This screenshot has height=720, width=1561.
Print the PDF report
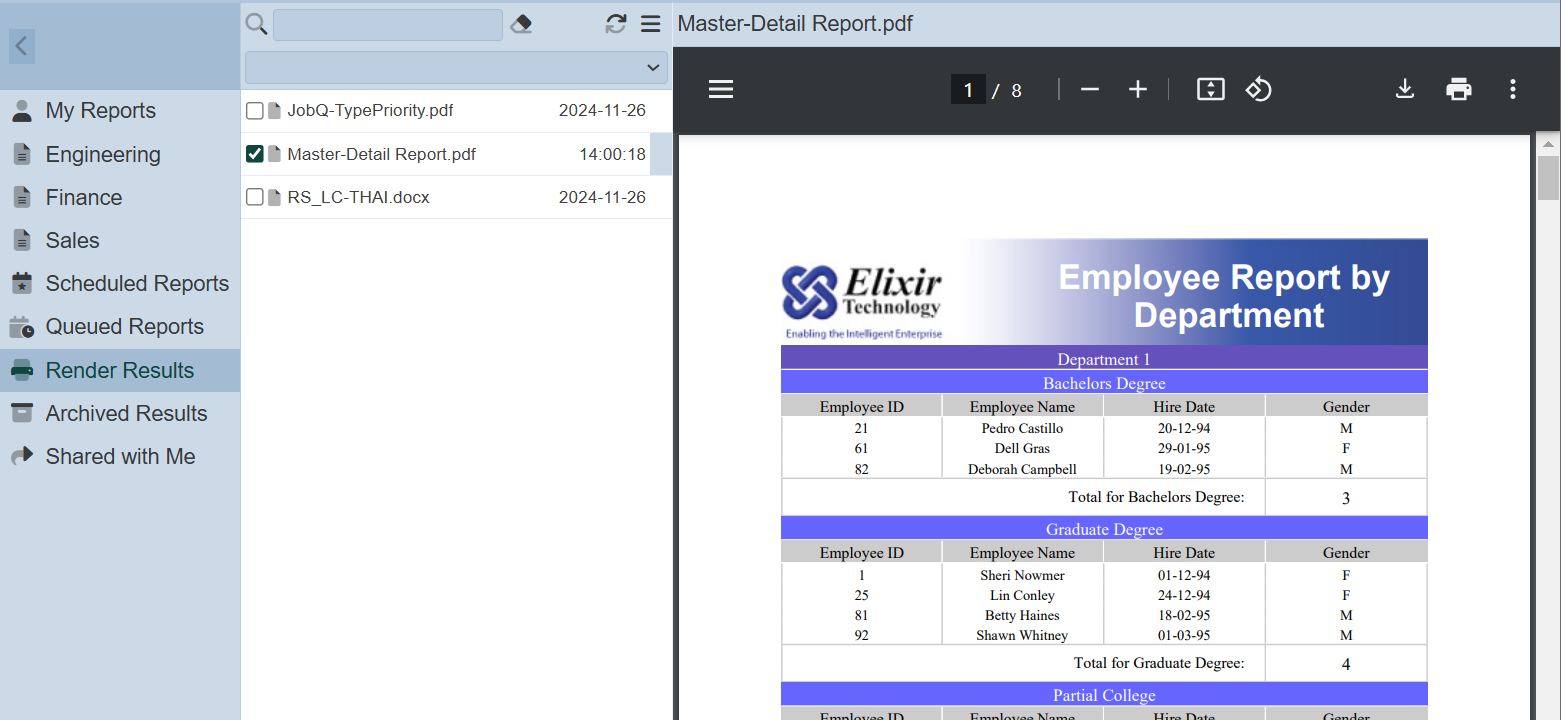(x=1459, y=90)
